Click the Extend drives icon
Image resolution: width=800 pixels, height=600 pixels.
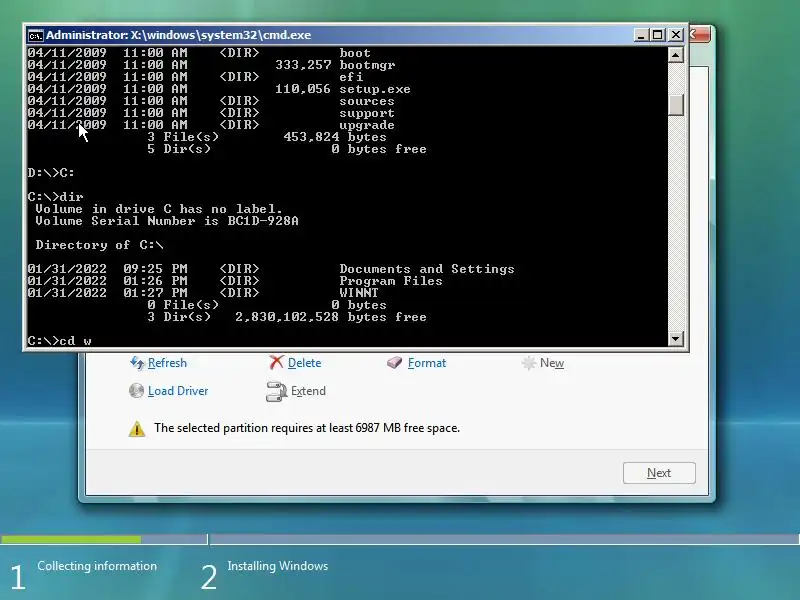277,391
